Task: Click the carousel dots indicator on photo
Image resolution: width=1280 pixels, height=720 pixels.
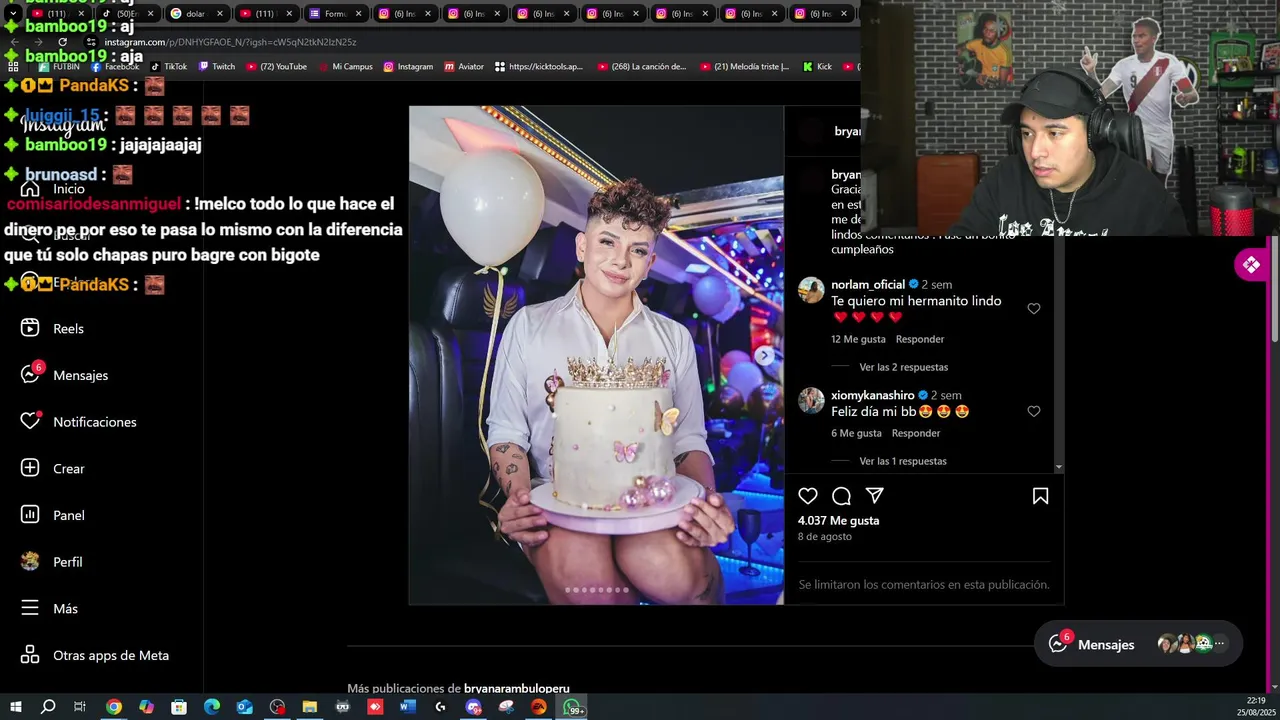Action: point(596,590)
